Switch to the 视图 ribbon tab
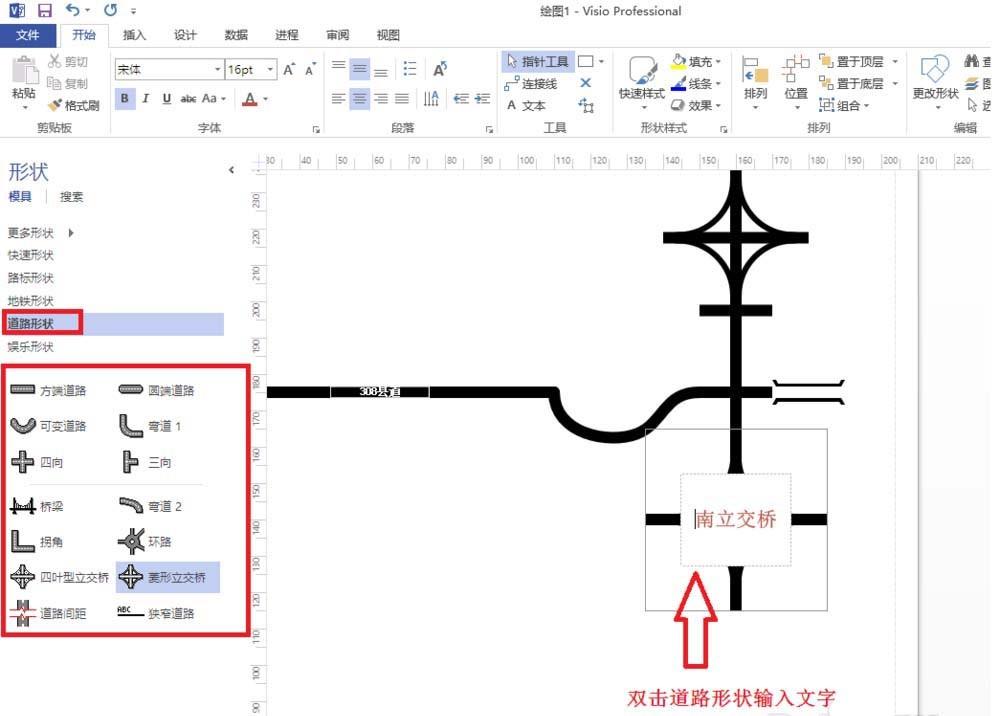This screenshot has width=1000, height=716. click(x=388, y=35)
